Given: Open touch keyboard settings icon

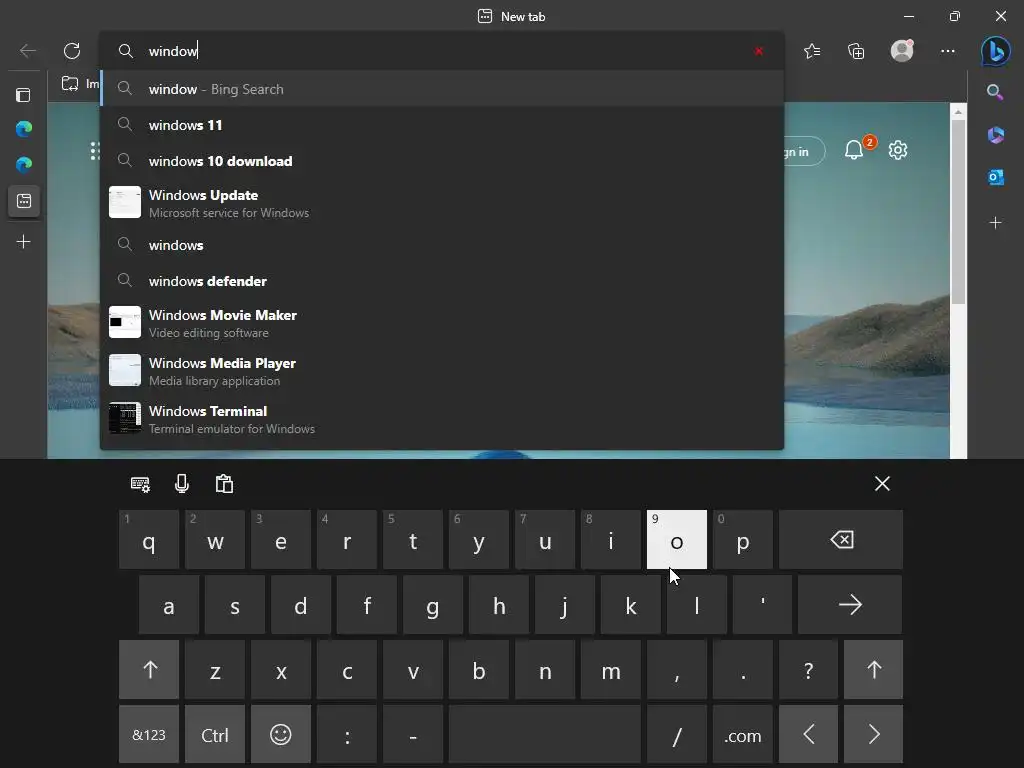Looking at the screenshot, I should [140, 484].
